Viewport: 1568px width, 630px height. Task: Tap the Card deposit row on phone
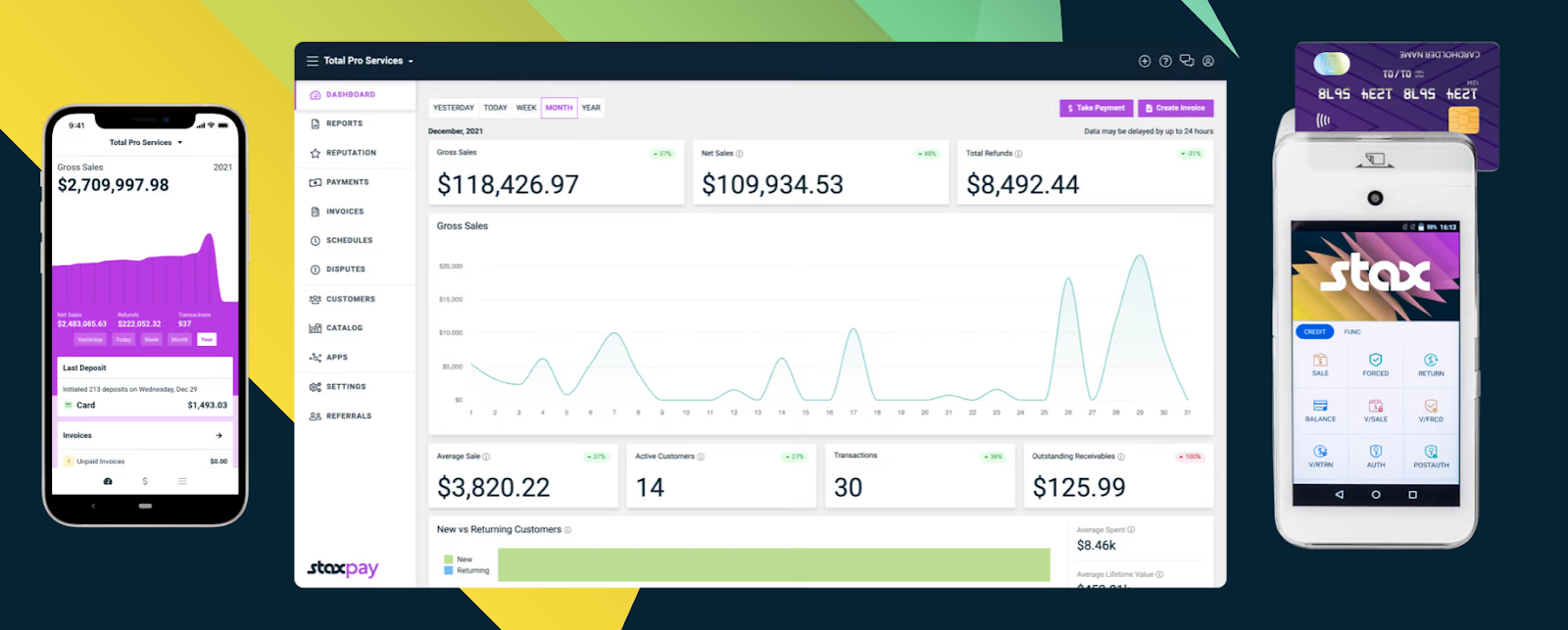(x=145, y=405)
